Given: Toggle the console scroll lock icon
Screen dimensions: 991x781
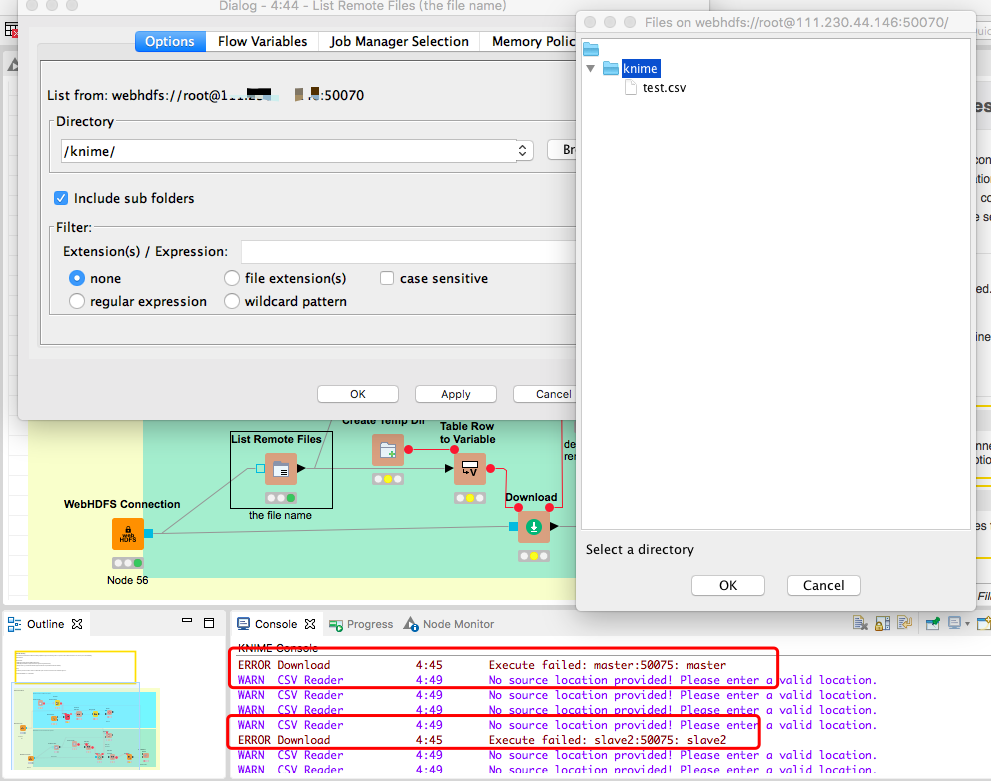Looking at the screenshot, I should tap(882, 624).
